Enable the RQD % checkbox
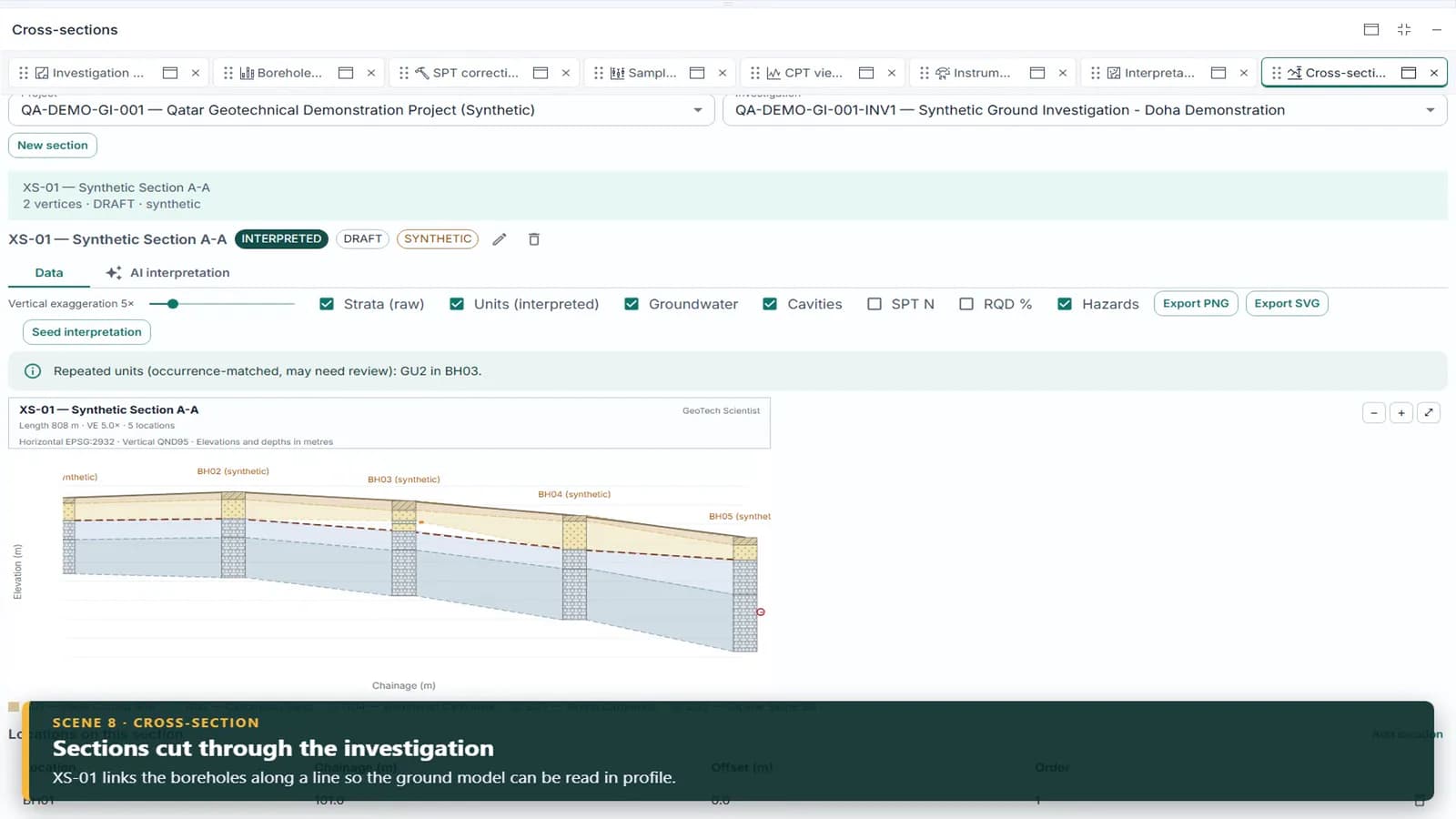Screen dimensions: 1456x819 (966, 304)
